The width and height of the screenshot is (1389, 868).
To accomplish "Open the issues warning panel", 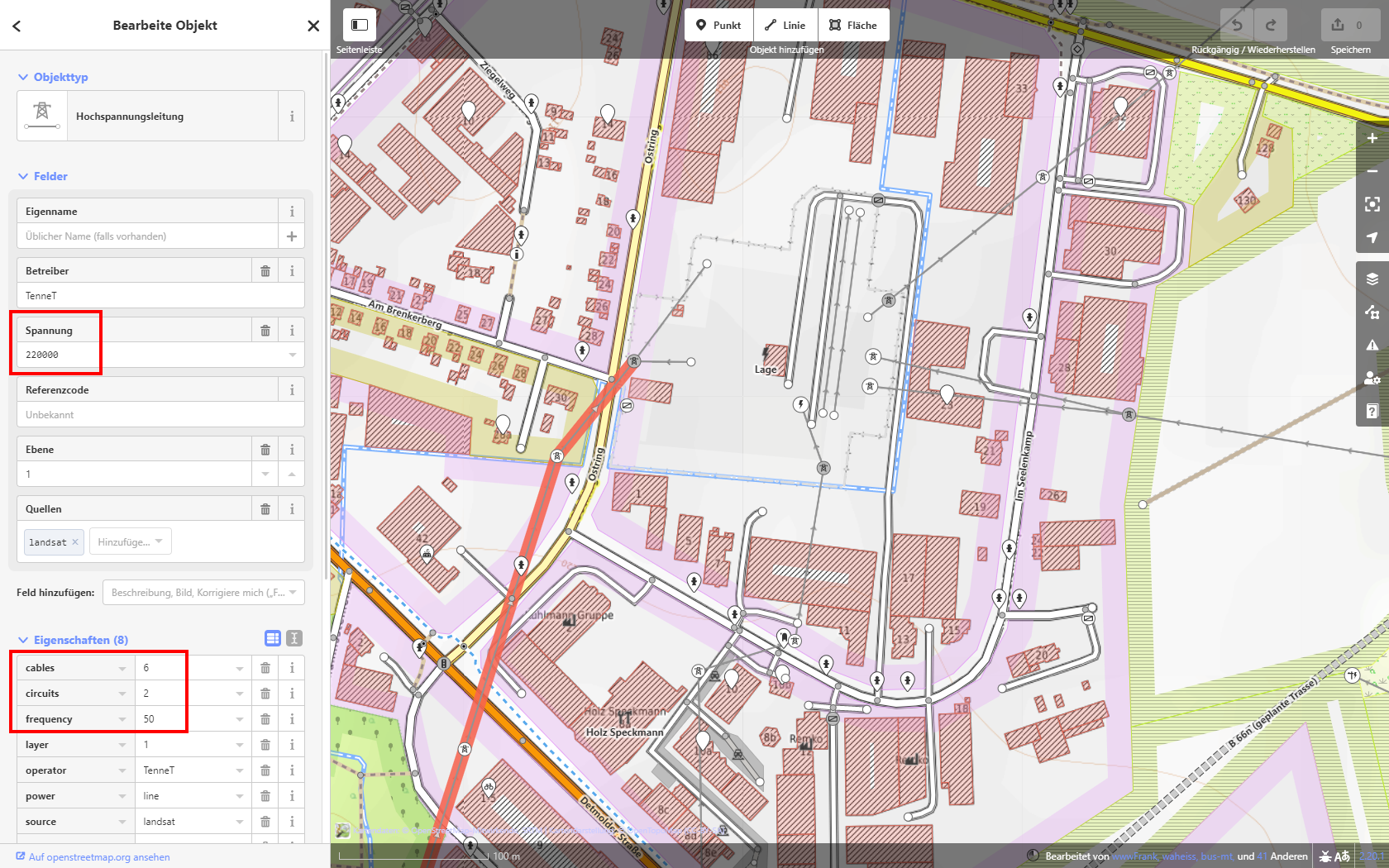I will [x=1372, y=345].
